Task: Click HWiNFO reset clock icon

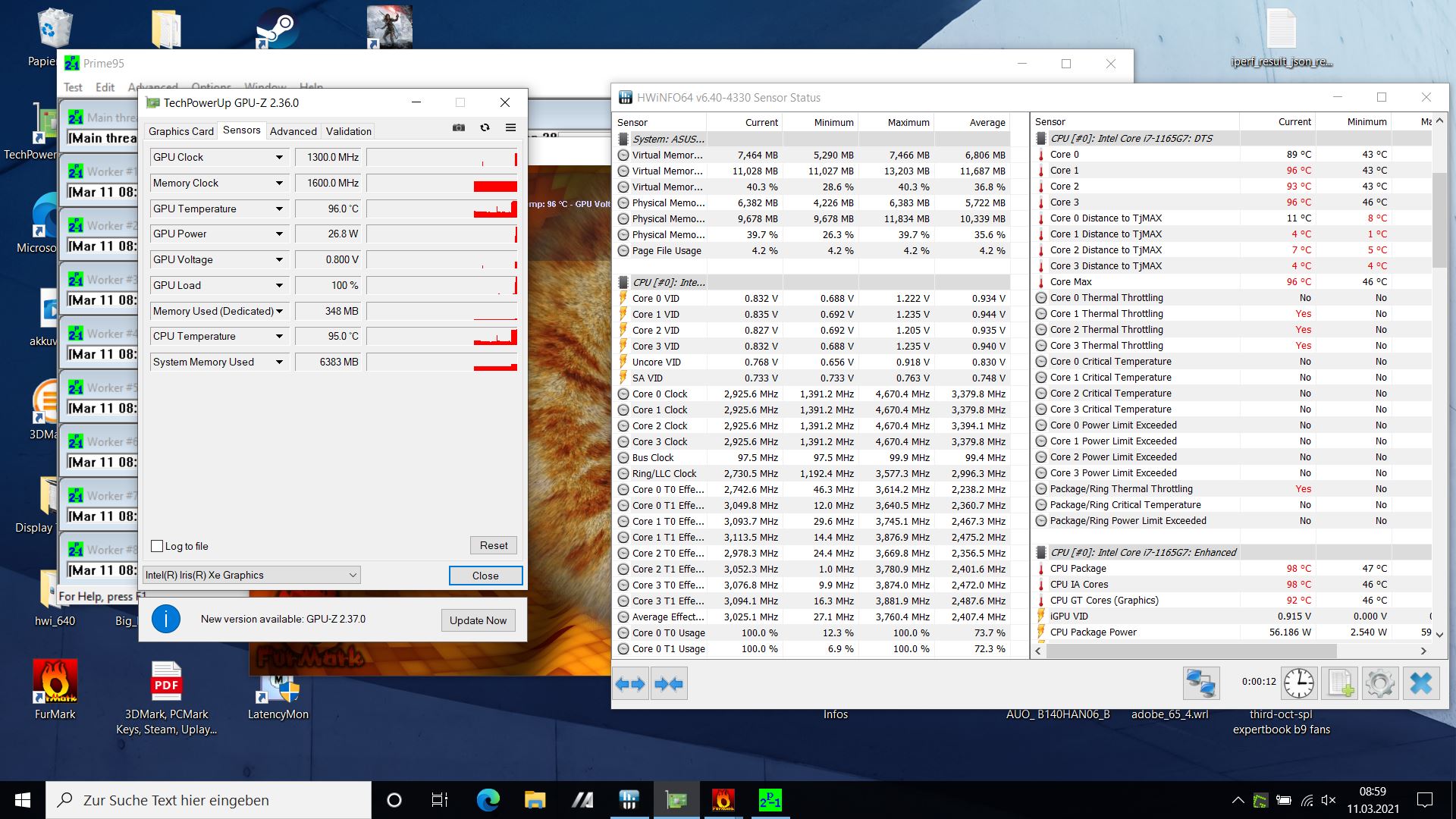Action: [1298, 683]
